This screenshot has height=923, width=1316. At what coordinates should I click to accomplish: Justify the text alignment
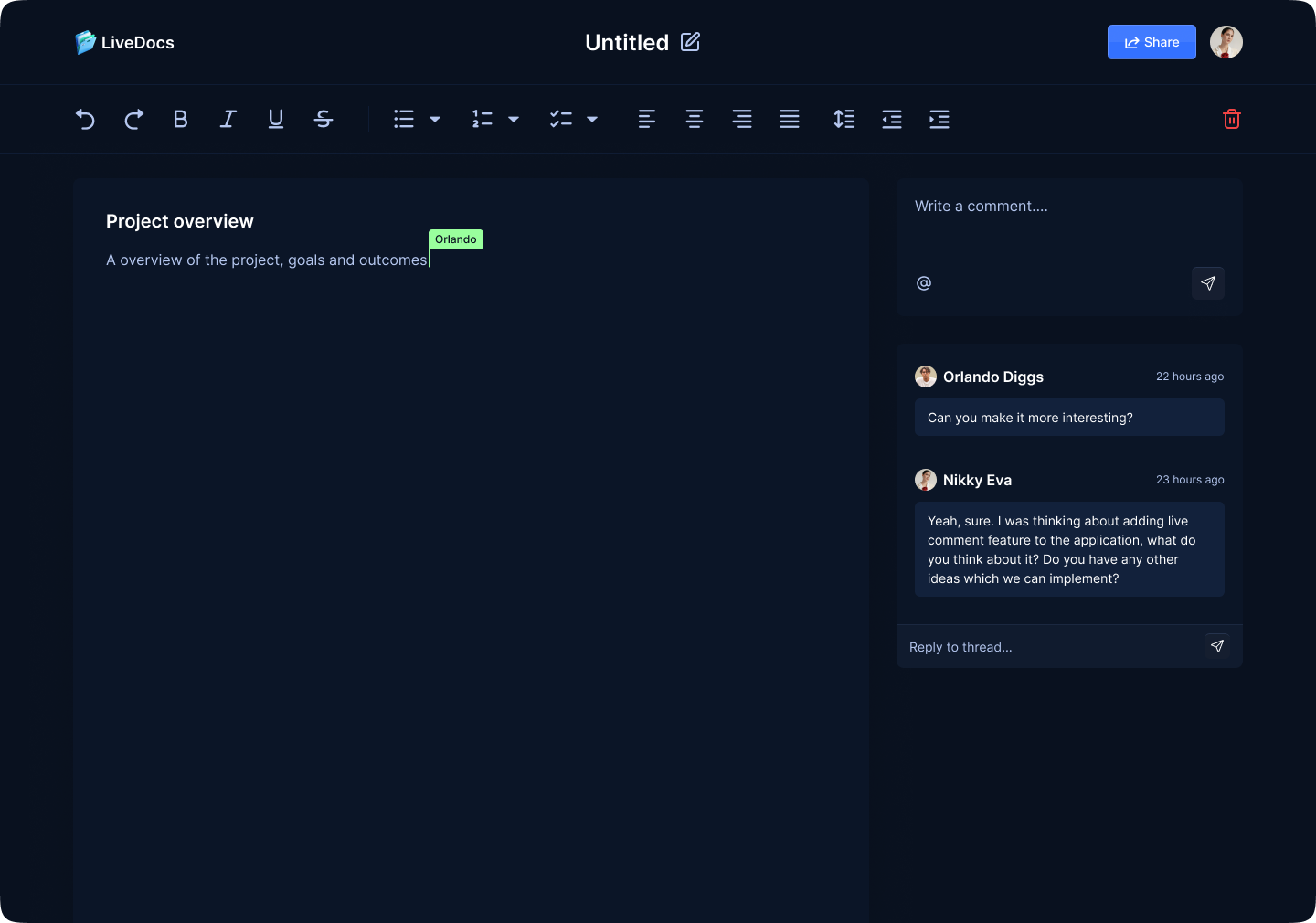coord(790,119)
